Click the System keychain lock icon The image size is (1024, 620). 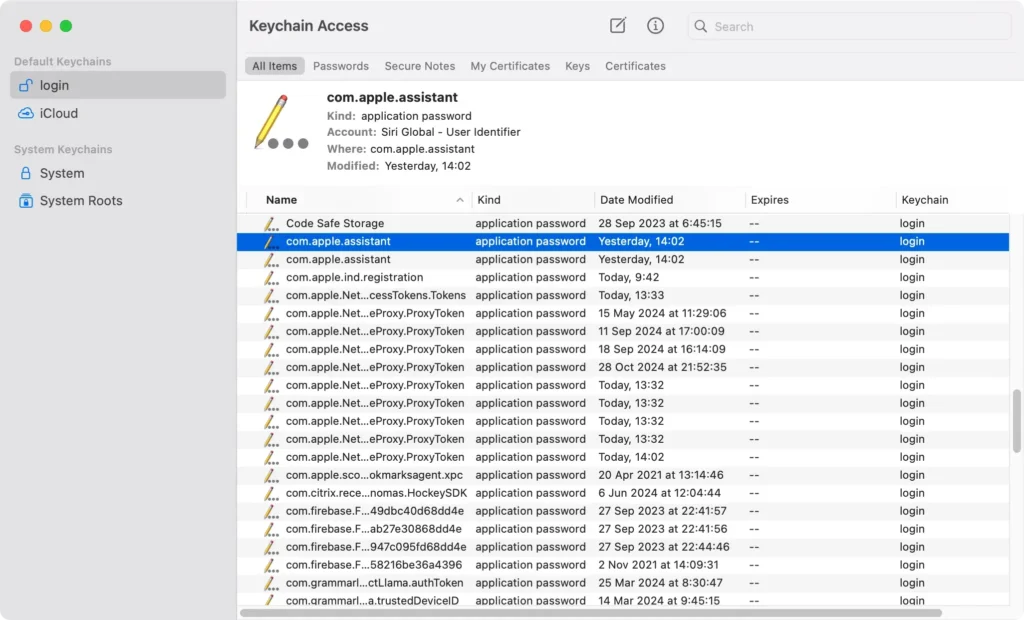pos(27,173)
